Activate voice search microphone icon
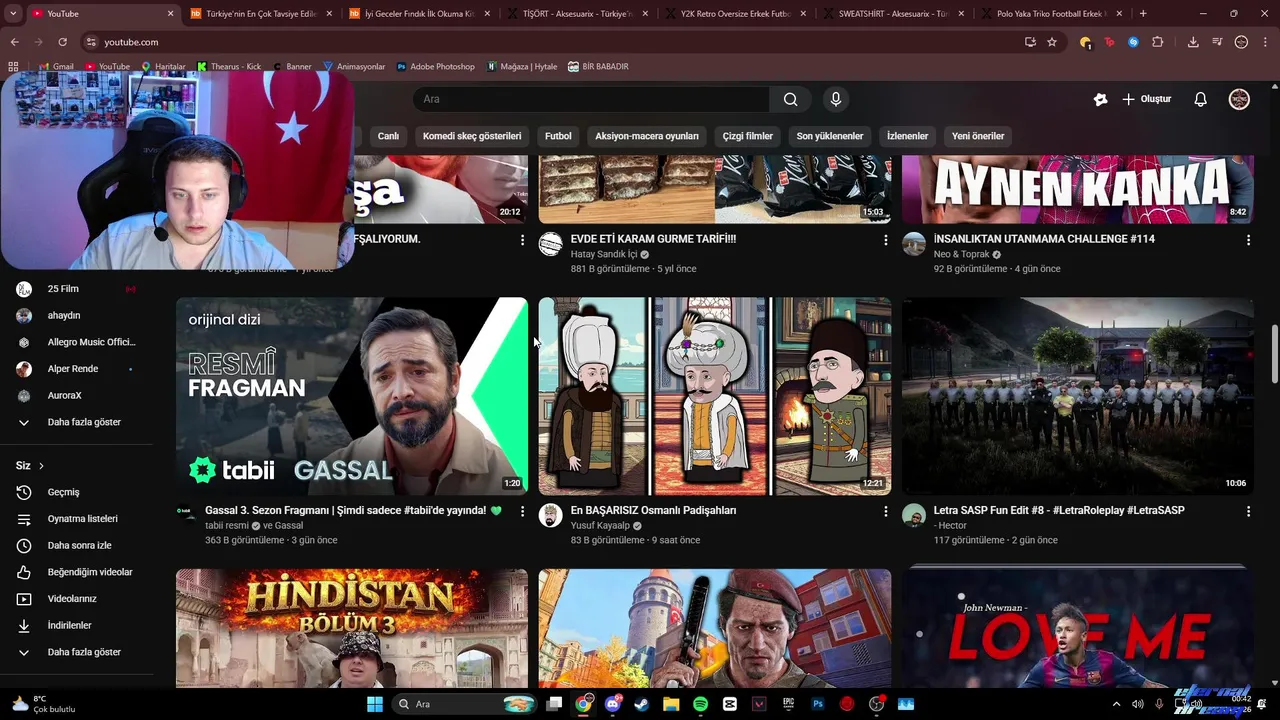 (836, 99)
